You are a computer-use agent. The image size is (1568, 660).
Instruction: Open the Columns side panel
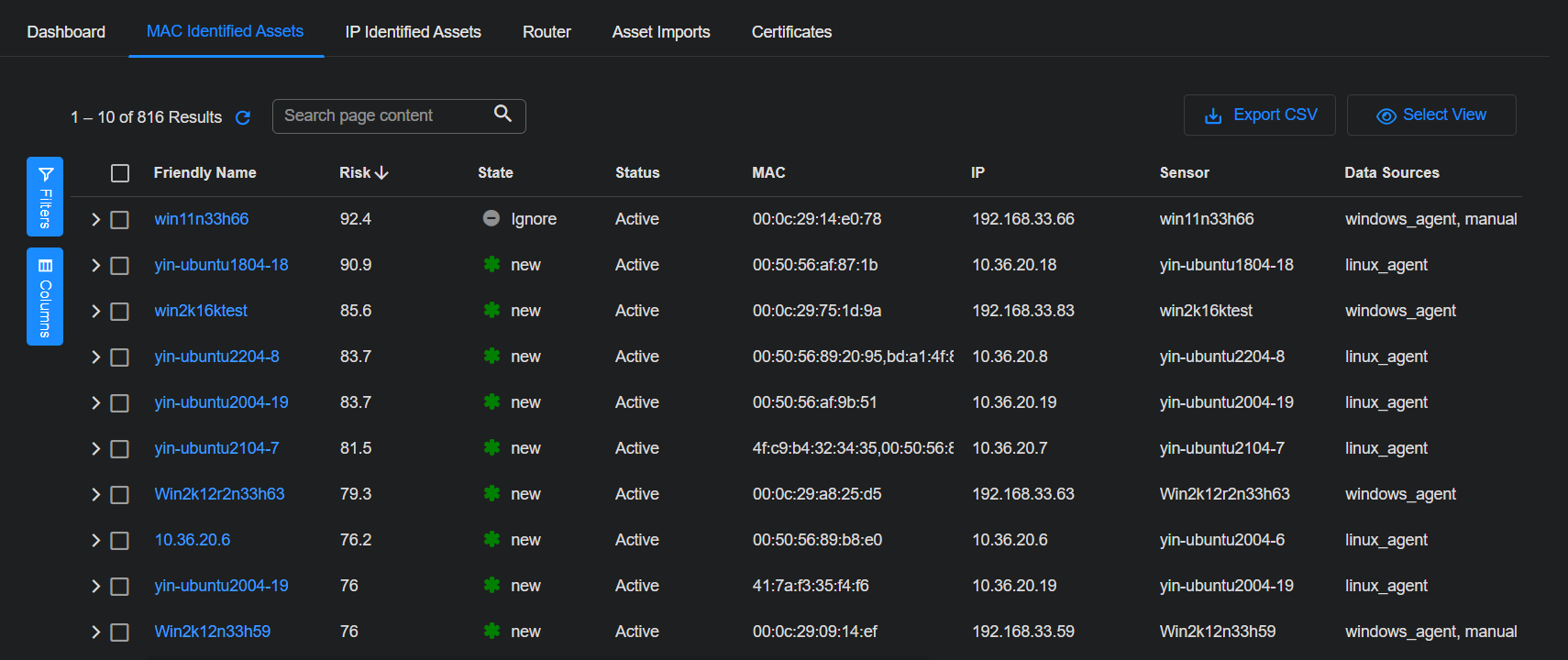(45, 296)
